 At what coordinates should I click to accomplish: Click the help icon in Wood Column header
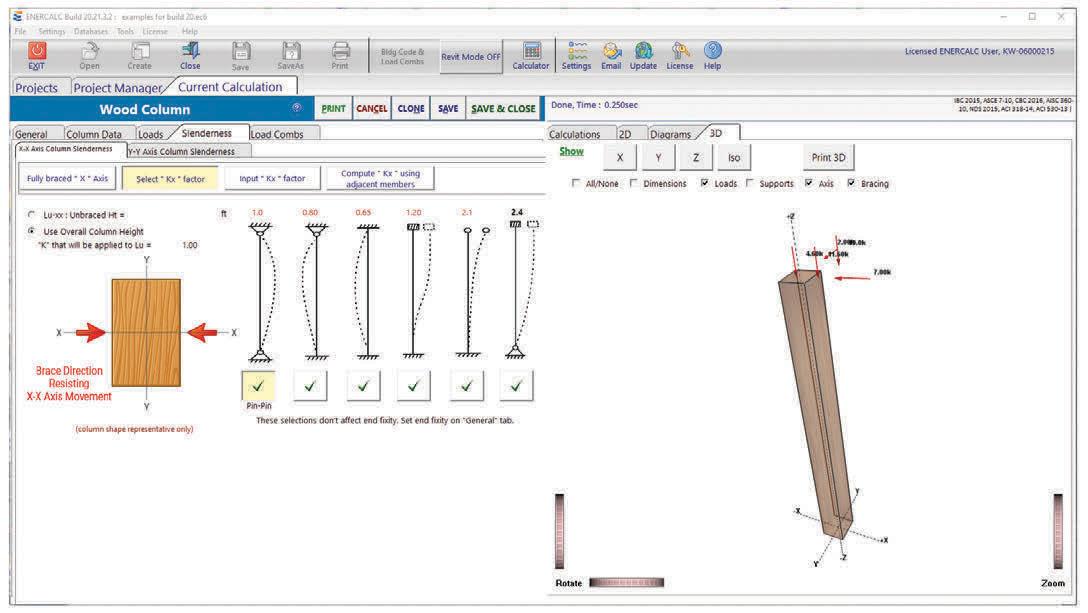pos(297,108)
